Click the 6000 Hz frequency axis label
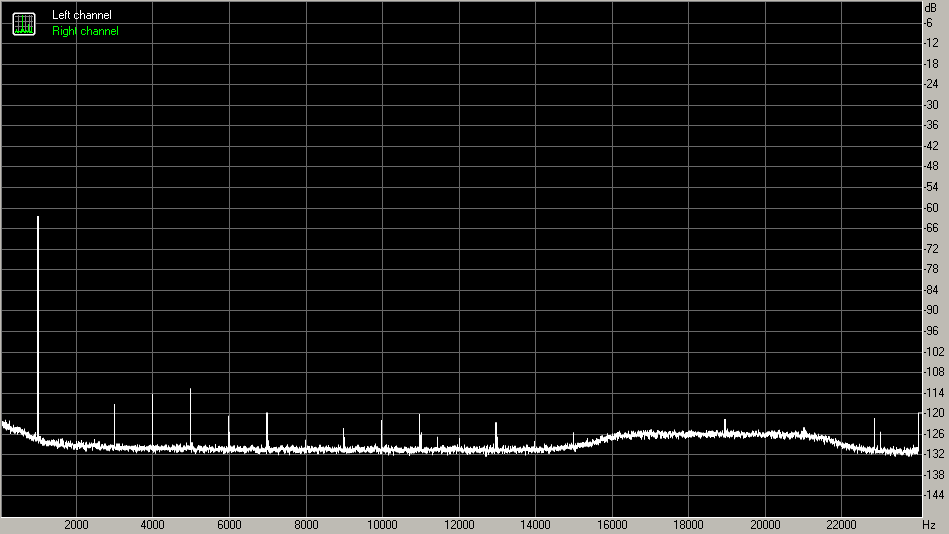The width and height of the screenshot is (949, 534). coord(229,525)
